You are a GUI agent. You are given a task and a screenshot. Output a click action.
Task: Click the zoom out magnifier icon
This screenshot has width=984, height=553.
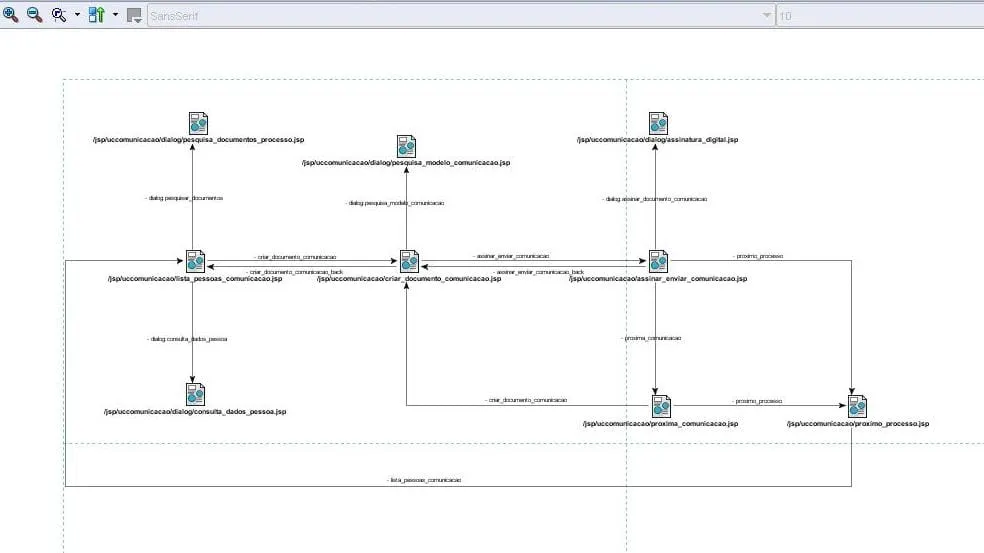click(x=35, y=15)
